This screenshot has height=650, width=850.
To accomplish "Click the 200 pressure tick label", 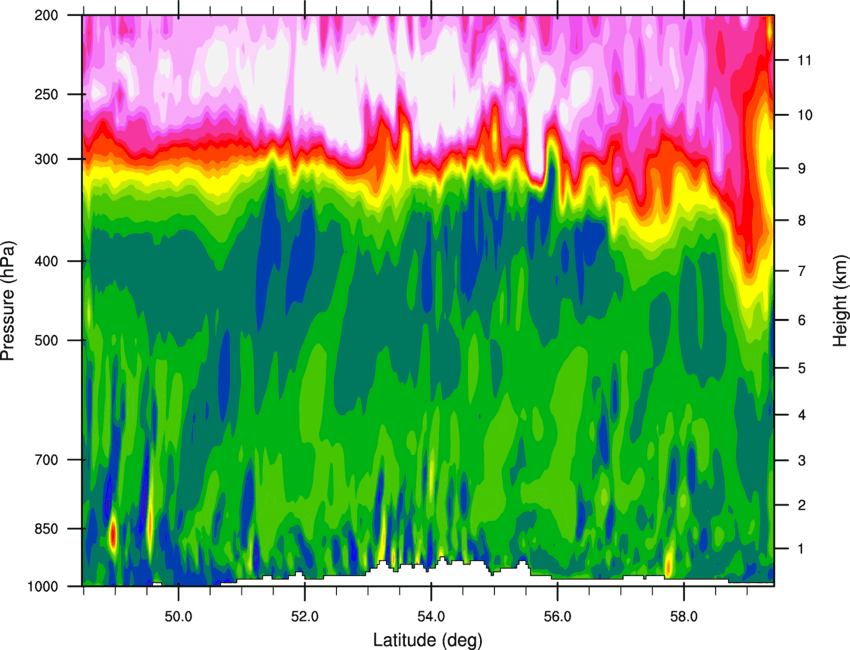I will point(47,15).
